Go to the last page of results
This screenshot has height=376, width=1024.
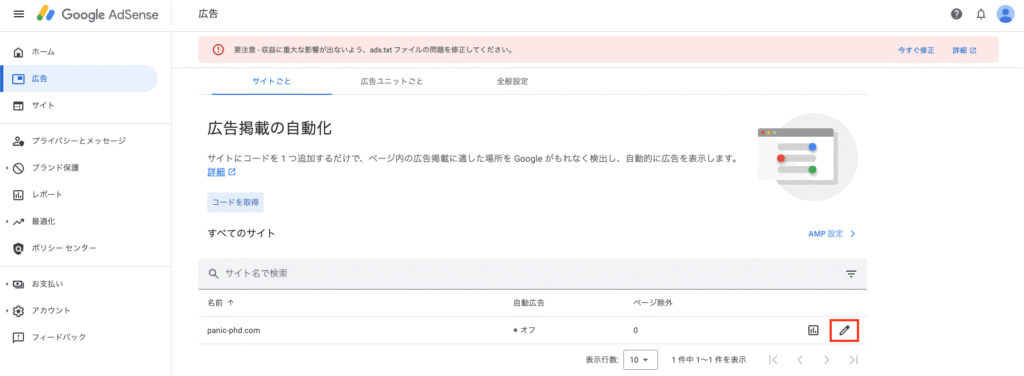[853, 360]
